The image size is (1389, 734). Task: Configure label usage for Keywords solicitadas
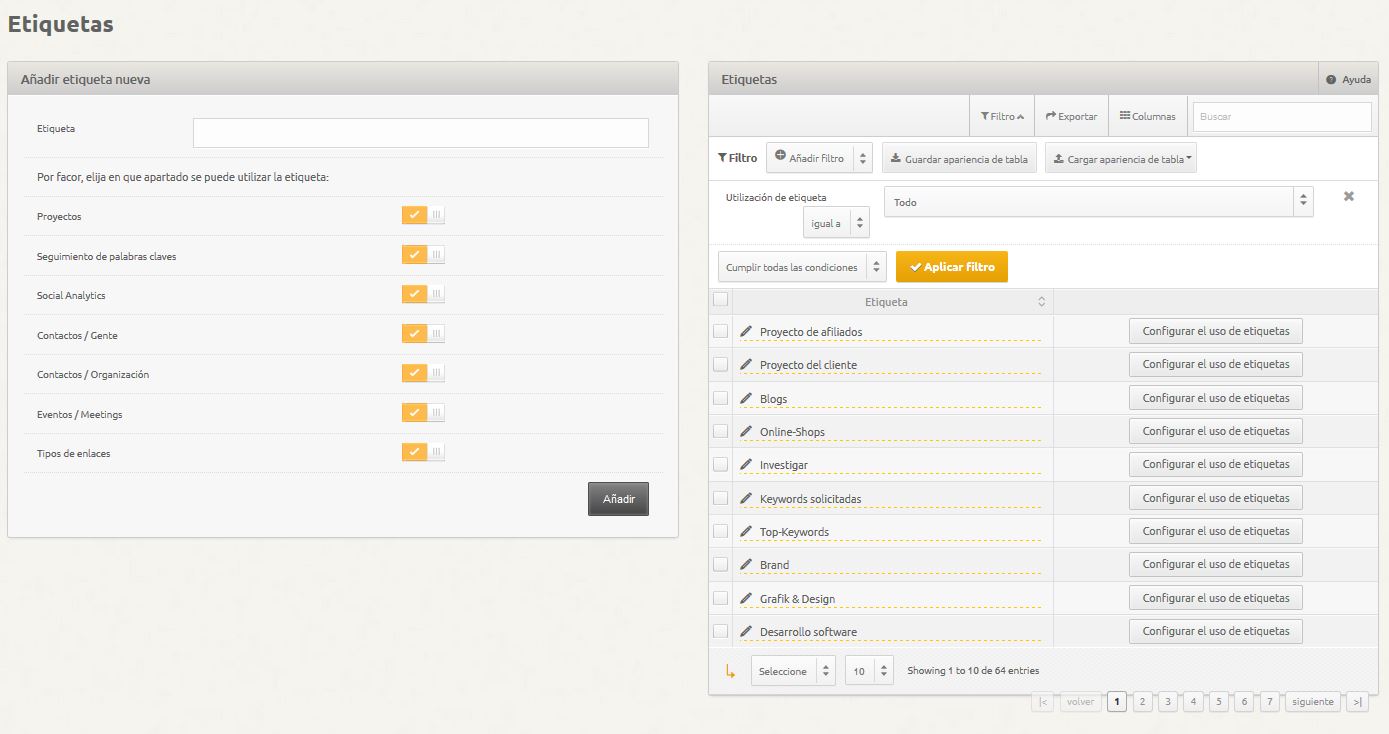coord(1216,498)
